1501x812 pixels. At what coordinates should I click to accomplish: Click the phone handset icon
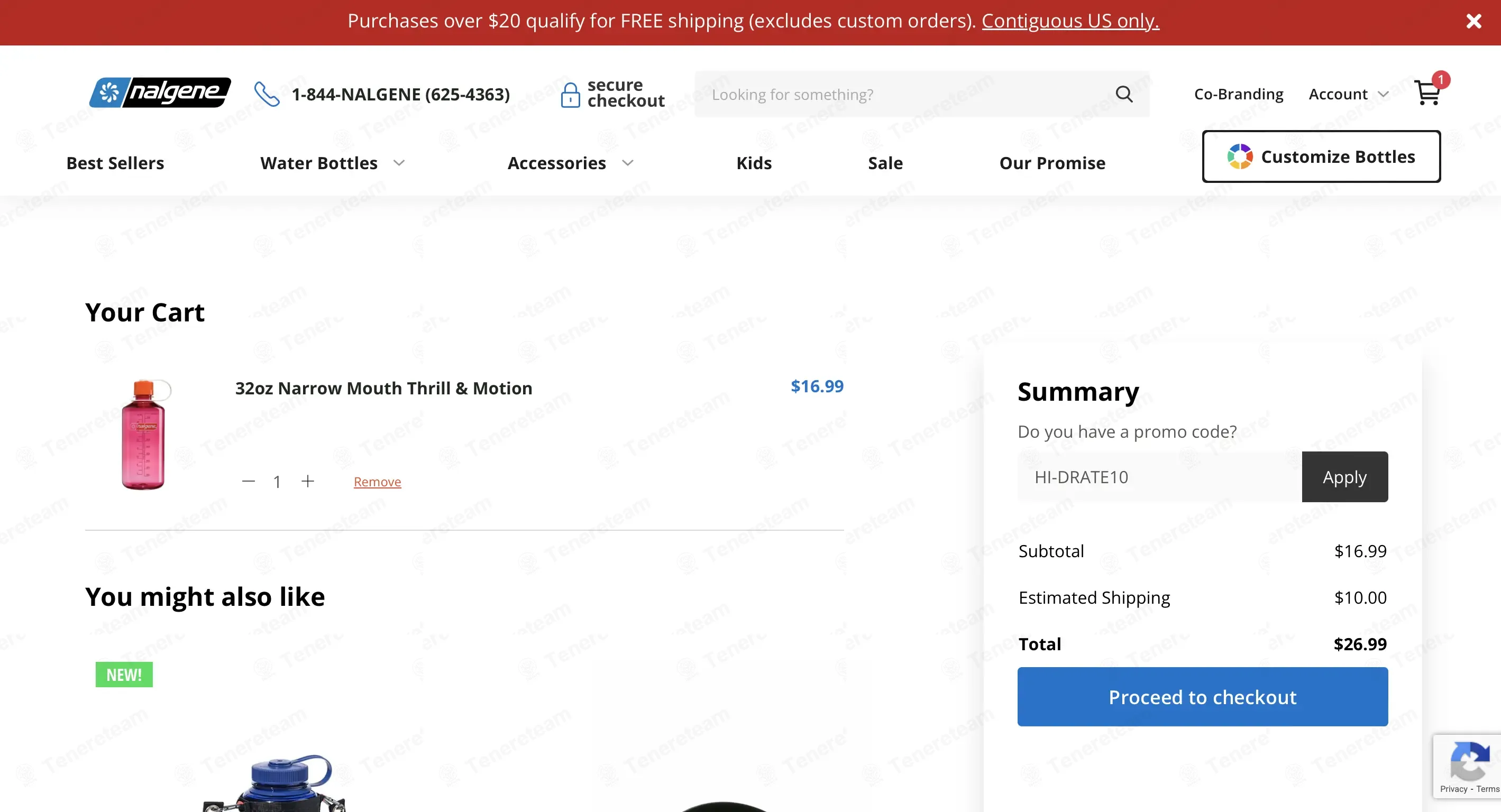267,94
